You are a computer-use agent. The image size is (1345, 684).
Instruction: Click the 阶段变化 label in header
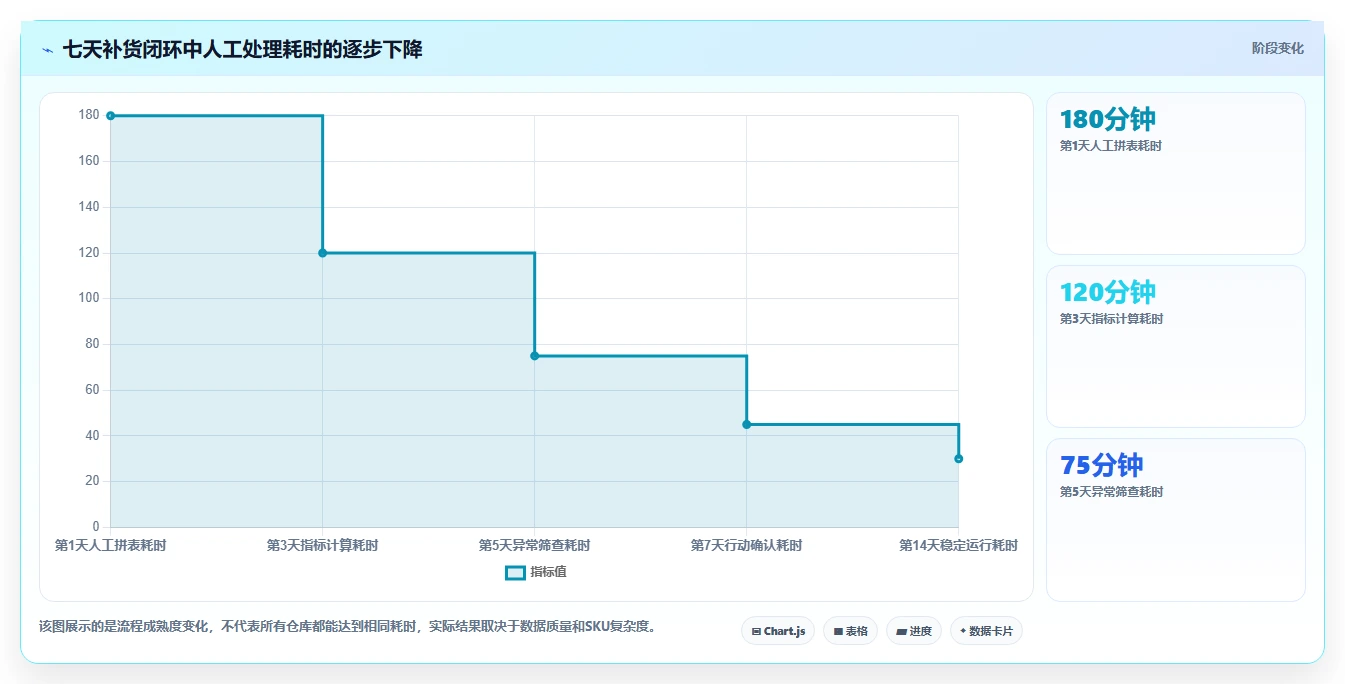(1277, 48)
